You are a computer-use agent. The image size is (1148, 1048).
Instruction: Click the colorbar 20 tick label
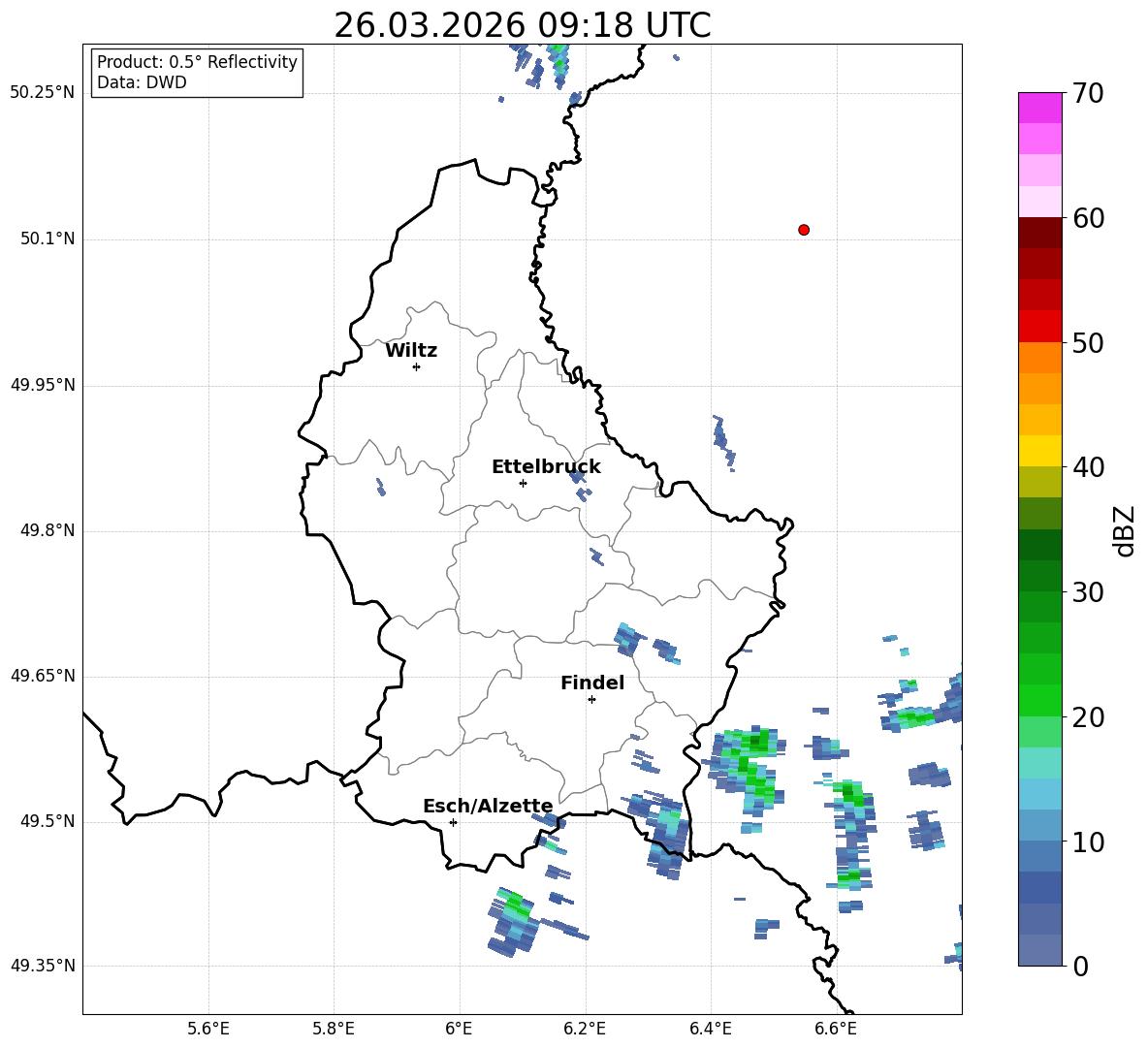[x=1088, y=717]
